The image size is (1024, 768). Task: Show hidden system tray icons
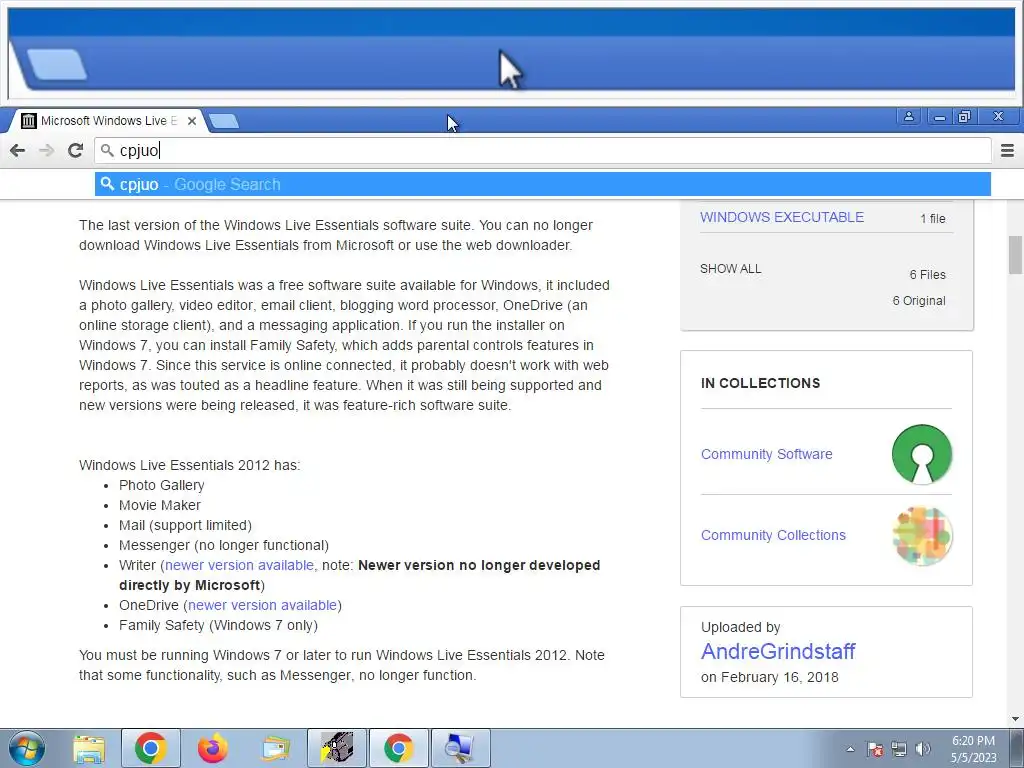[x=850, y=749]
